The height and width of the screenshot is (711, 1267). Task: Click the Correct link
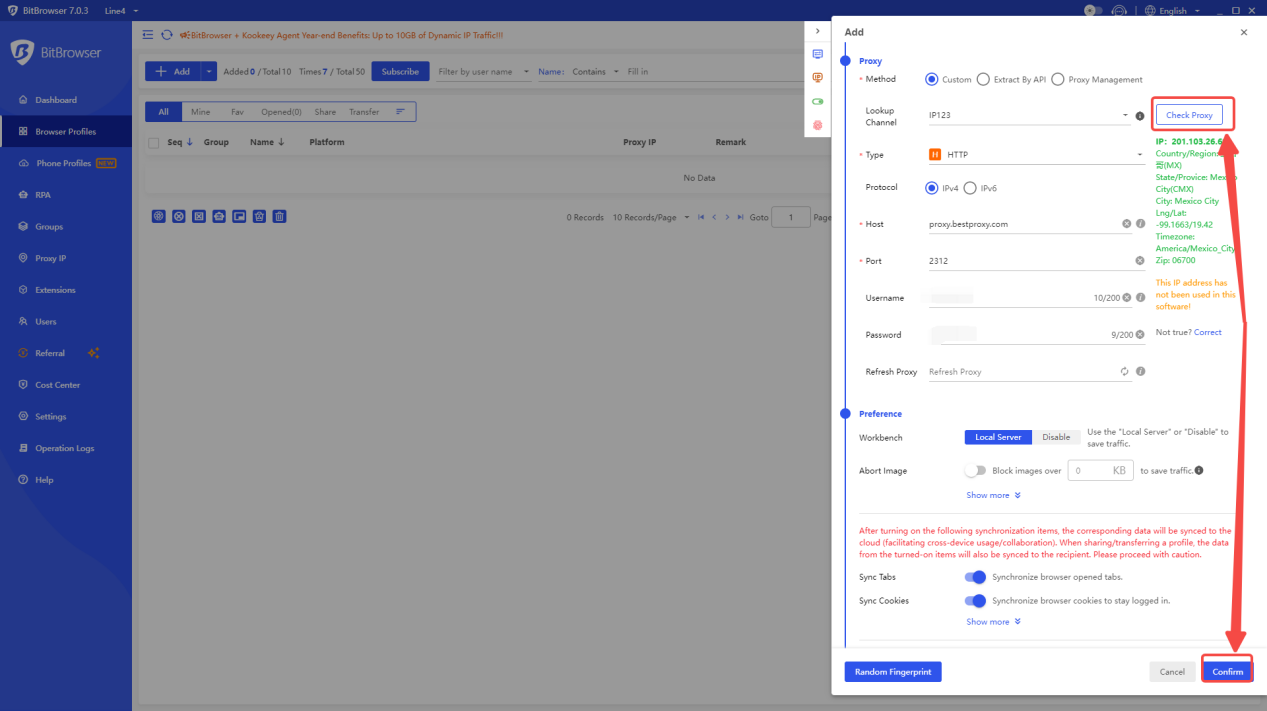pos(1208,332)
